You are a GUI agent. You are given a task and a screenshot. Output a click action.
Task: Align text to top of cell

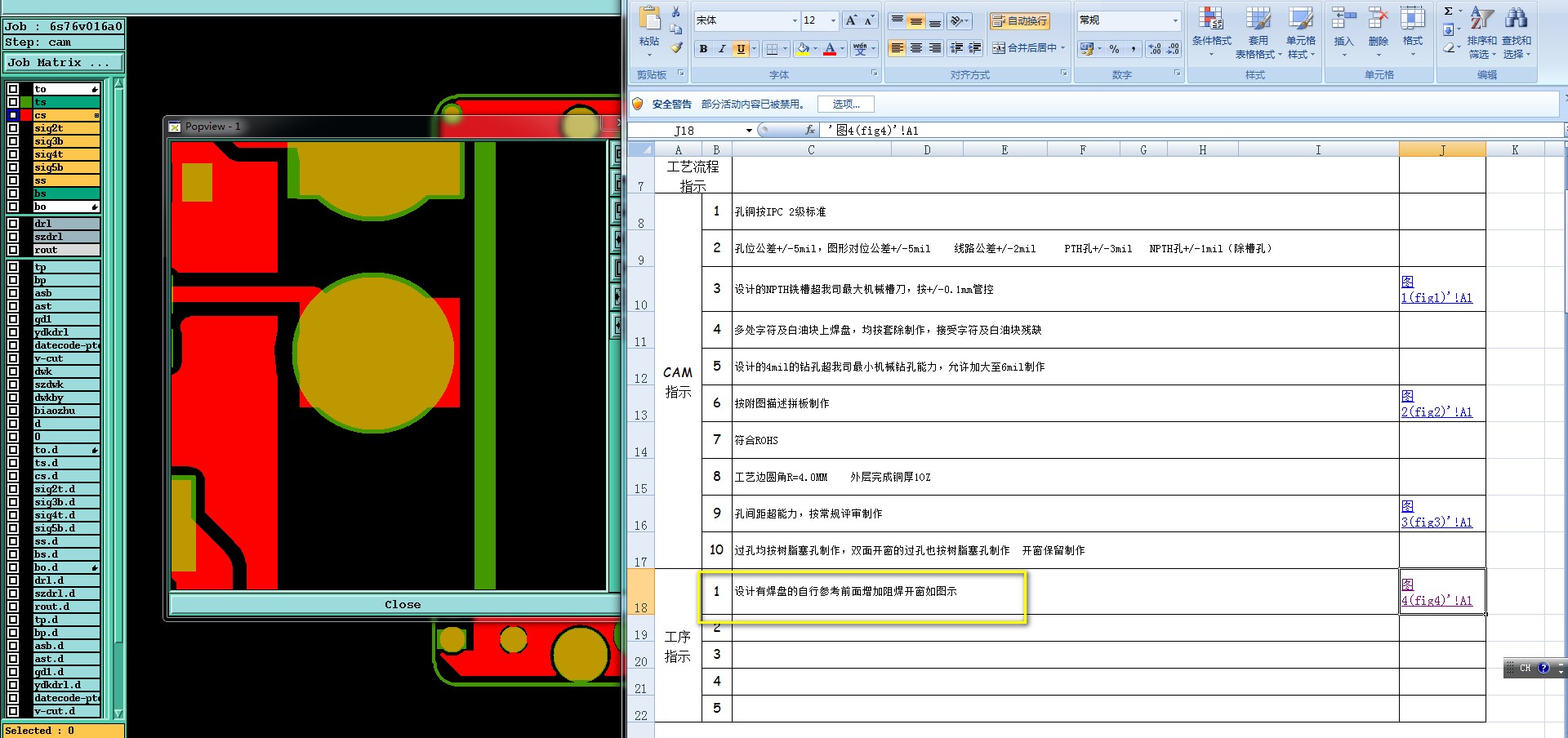coord(897,20)
